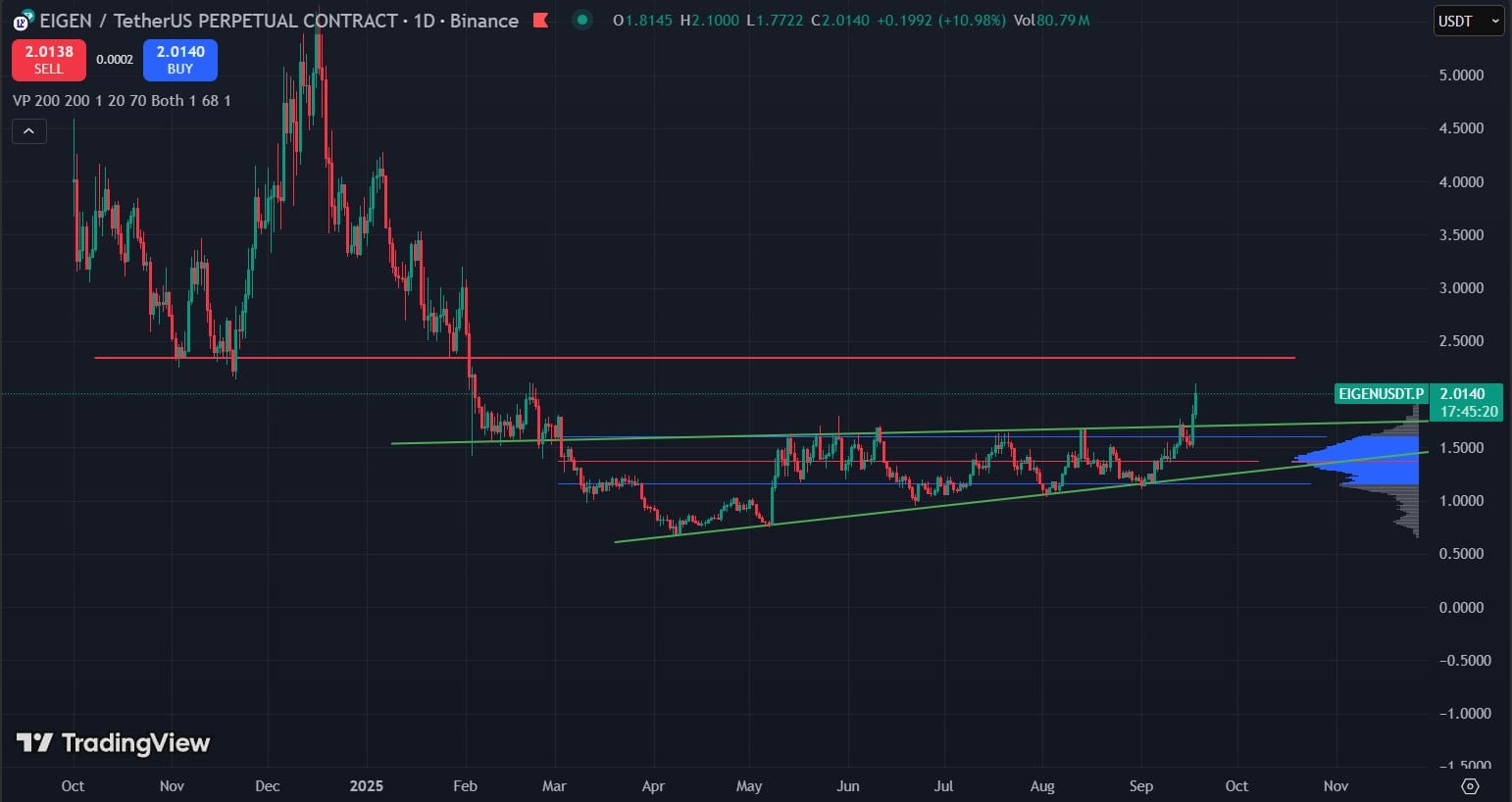This screenshot has height=802, width=1512.
Task: Select the Oct label on the time axis
Action: [x=73, y=785]
